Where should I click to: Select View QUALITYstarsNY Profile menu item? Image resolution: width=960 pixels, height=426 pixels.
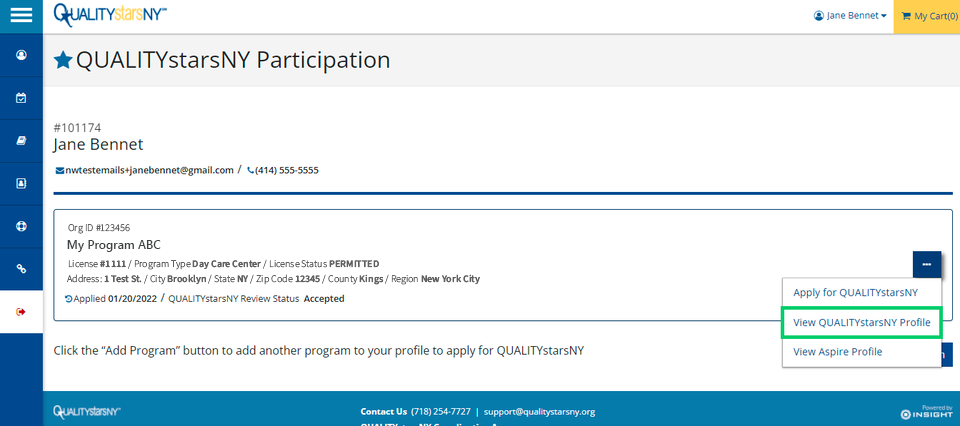point(861,323)
